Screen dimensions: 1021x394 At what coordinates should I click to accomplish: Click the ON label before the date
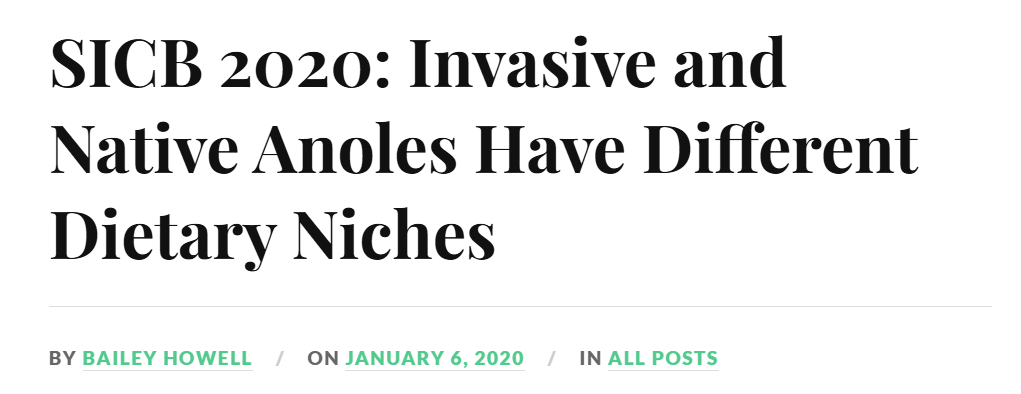pos(323,359)
